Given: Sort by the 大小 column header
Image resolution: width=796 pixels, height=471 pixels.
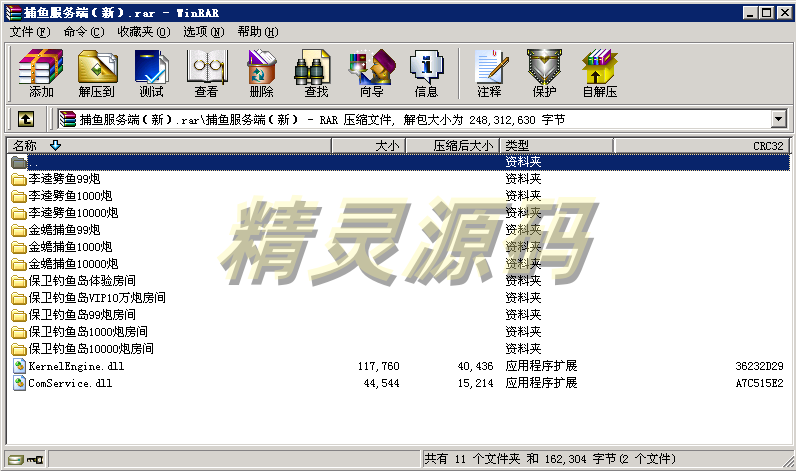Looking at the screenshot, I should point(369,146).
